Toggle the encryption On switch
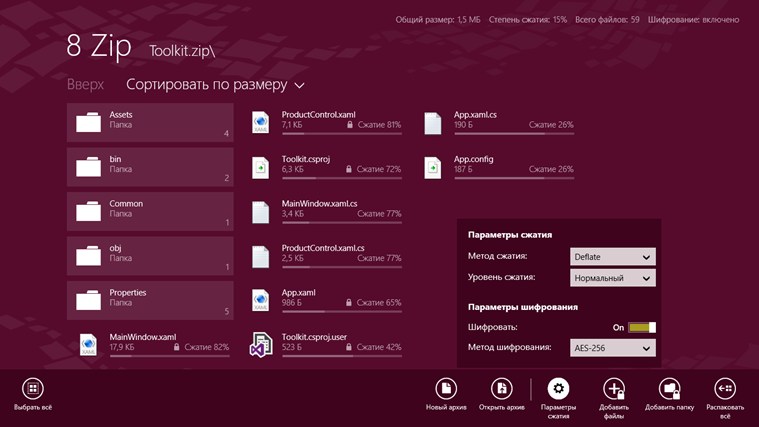Image resolution: width=759 pixels, height=427 pixels. tap(641, 327)
